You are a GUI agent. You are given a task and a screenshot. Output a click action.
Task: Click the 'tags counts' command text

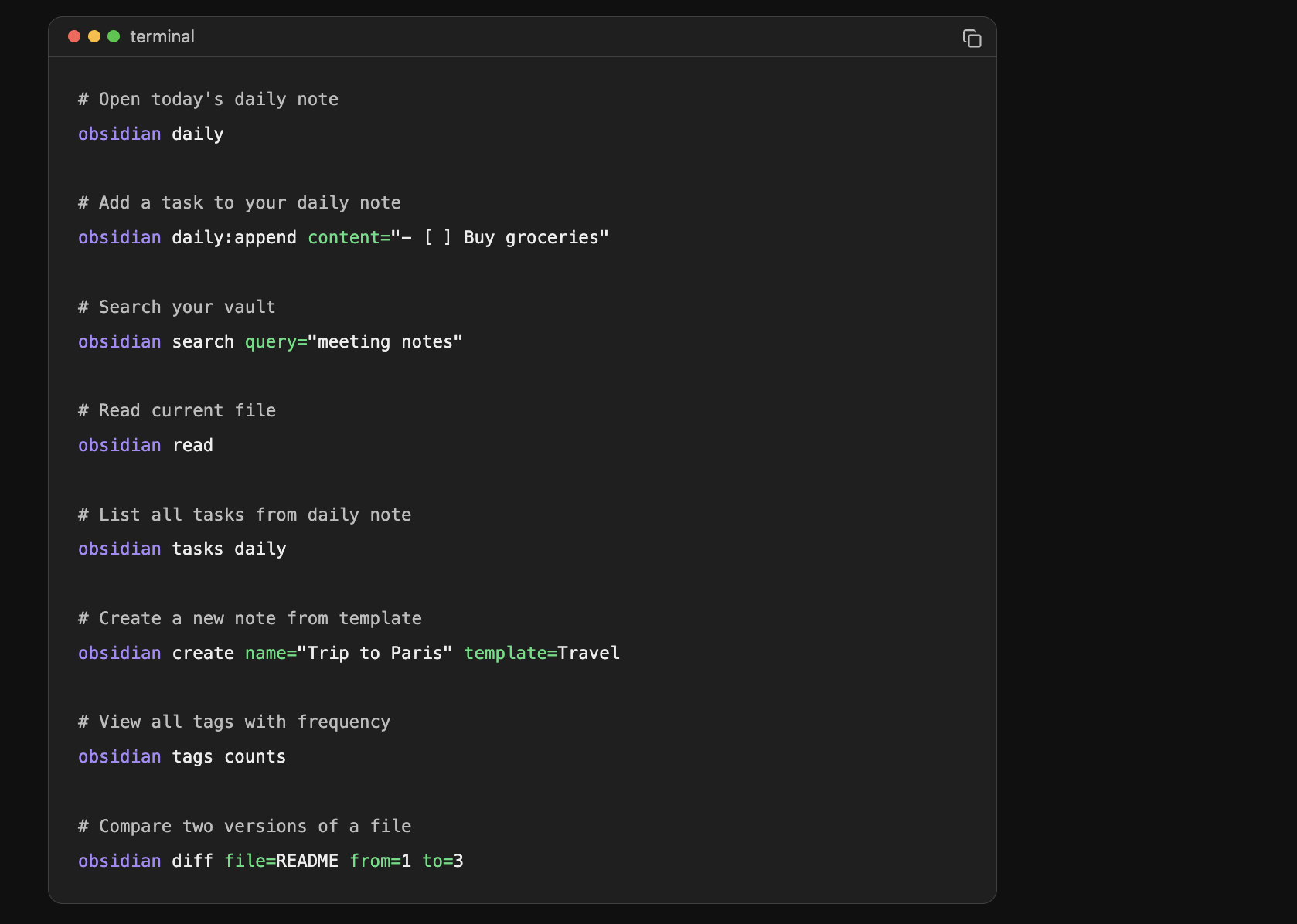click(229, 756)
